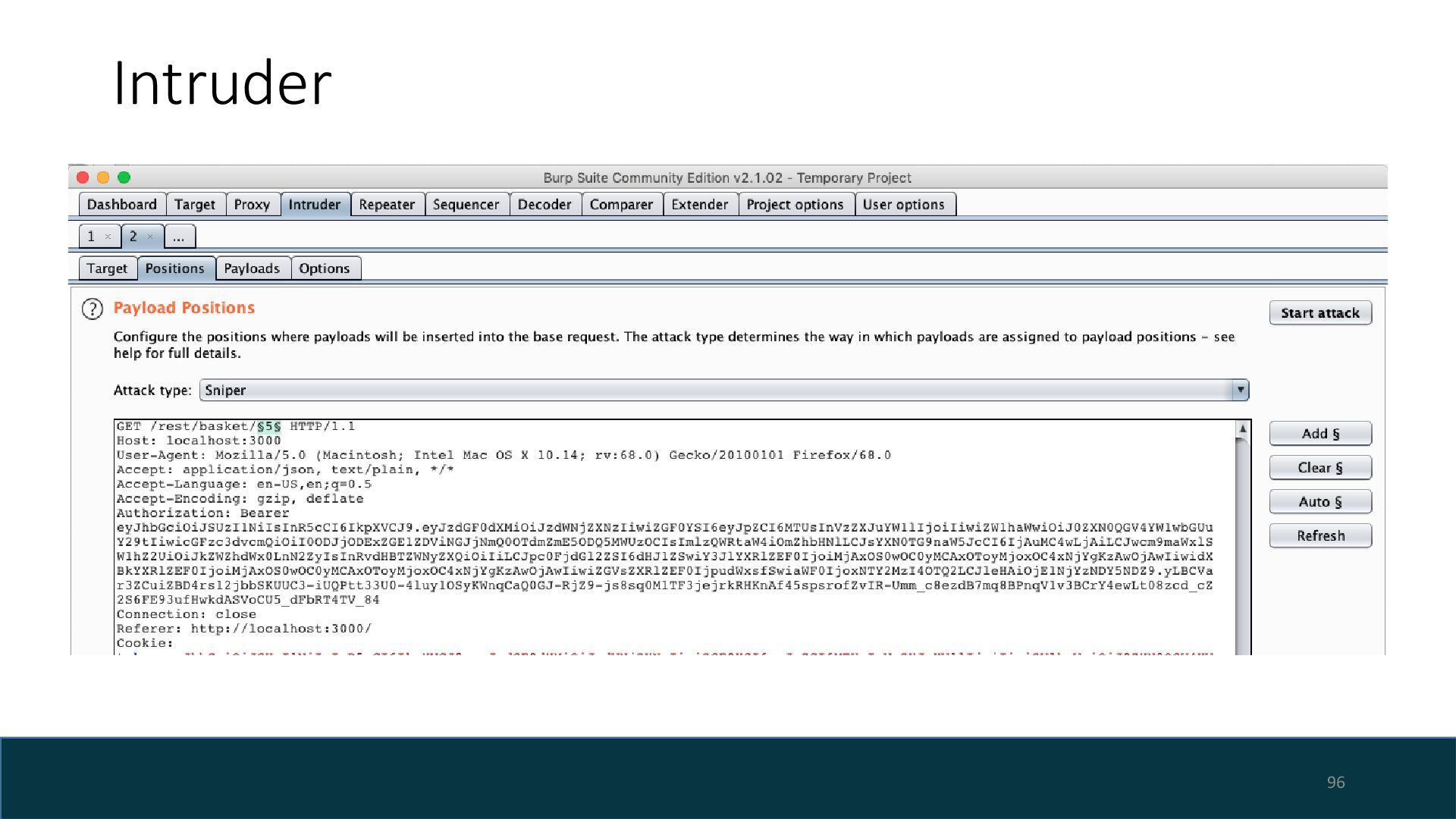1456x819 pixels.
Task: Click the request editor scrollbar up arrow
Action: [1242, 429]
